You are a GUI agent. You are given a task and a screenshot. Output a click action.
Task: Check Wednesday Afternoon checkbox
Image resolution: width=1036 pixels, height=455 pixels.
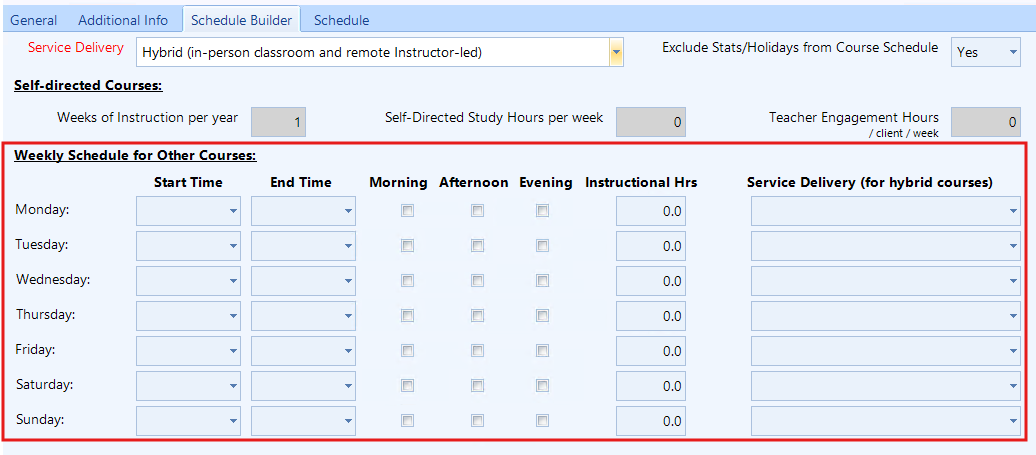coord(477,281)
